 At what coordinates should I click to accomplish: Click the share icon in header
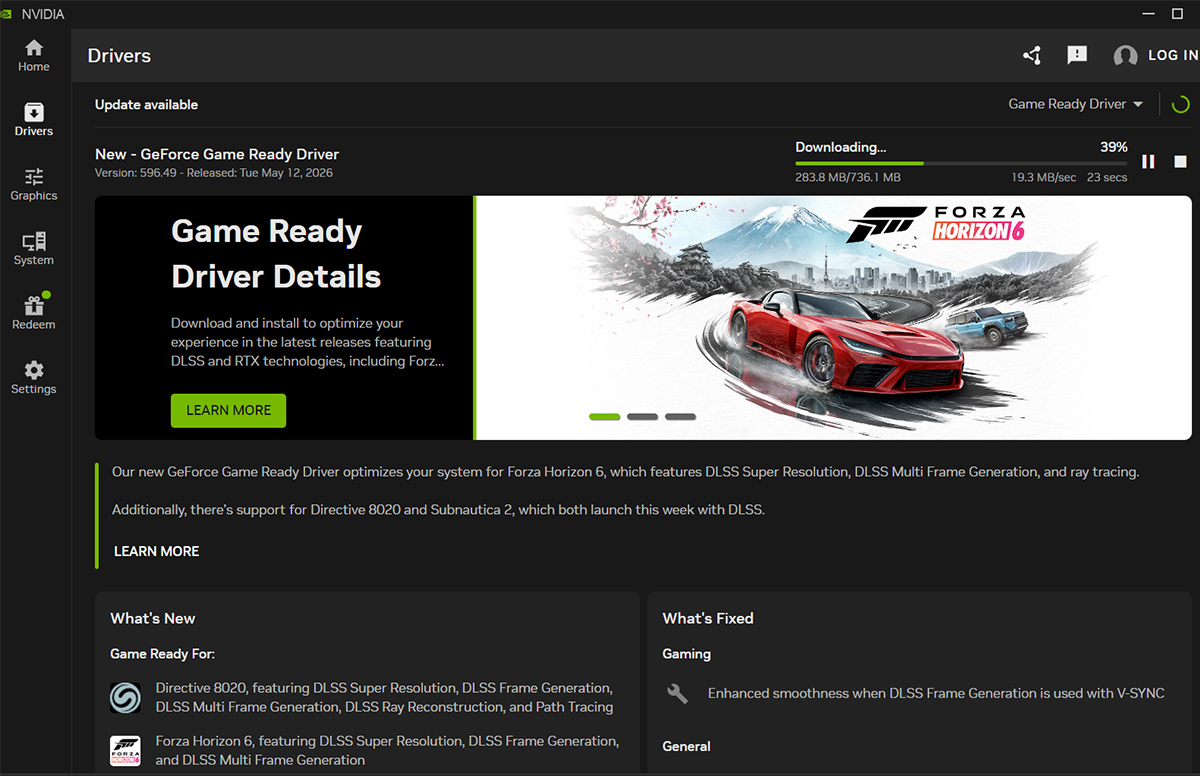point(1032,55)
